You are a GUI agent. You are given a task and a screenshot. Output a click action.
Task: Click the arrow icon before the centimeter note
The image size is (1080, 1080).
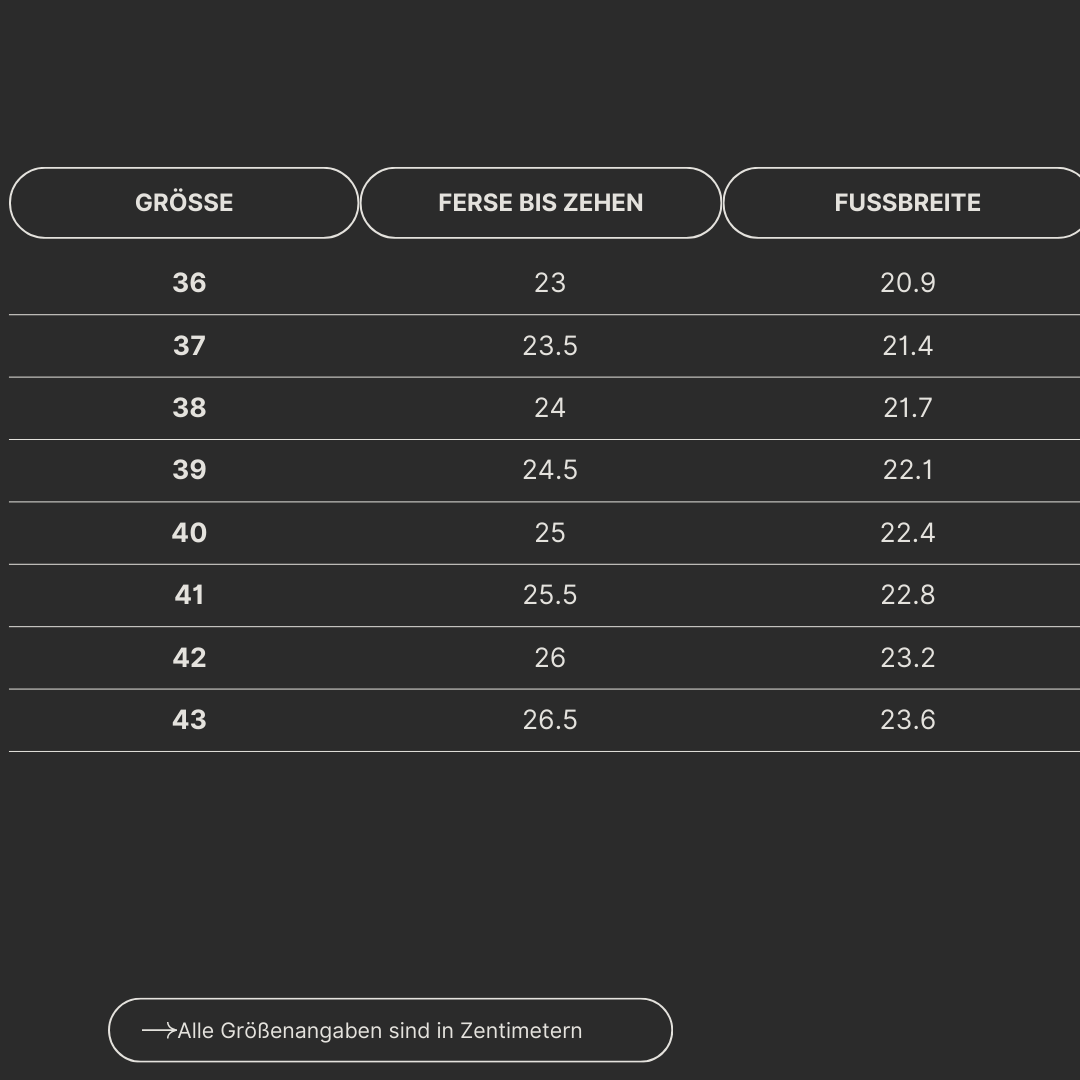[x=159, y=1030]
